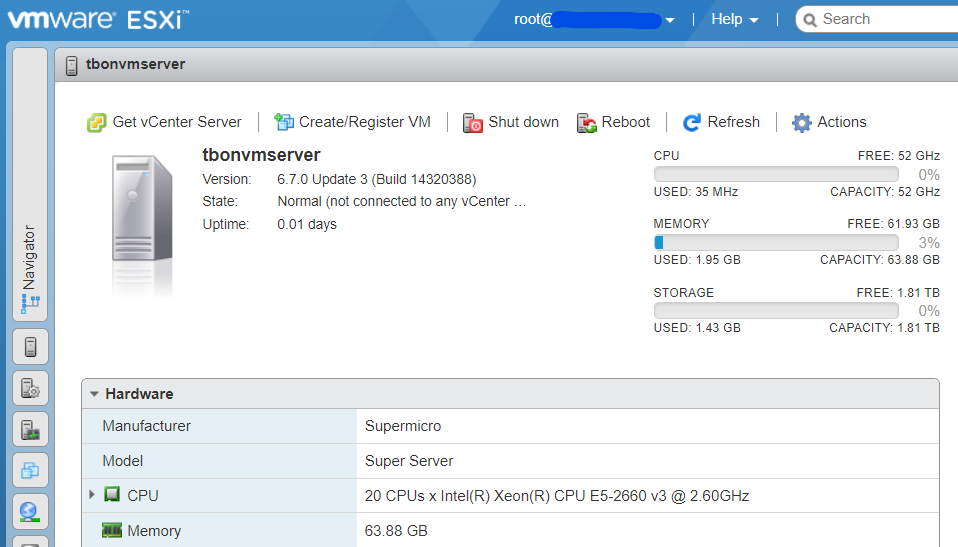The height and width of the screenshot is (547, 958).
Task: Click the red Shut down icon
Action: point(473,123)
